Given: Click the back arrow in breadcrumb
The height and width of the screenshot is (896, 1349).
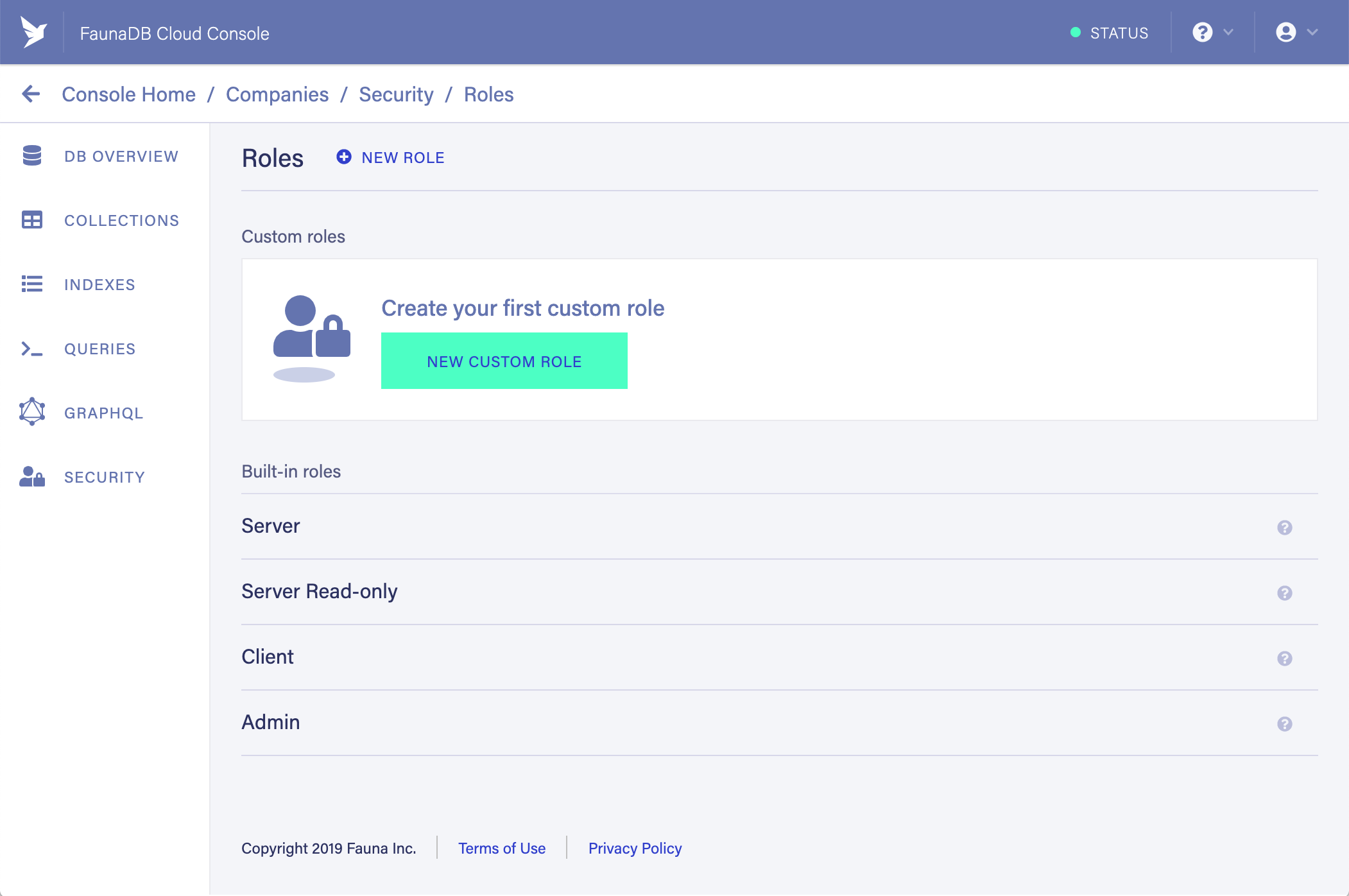Looking at the screenshot, I should (31, 94).
